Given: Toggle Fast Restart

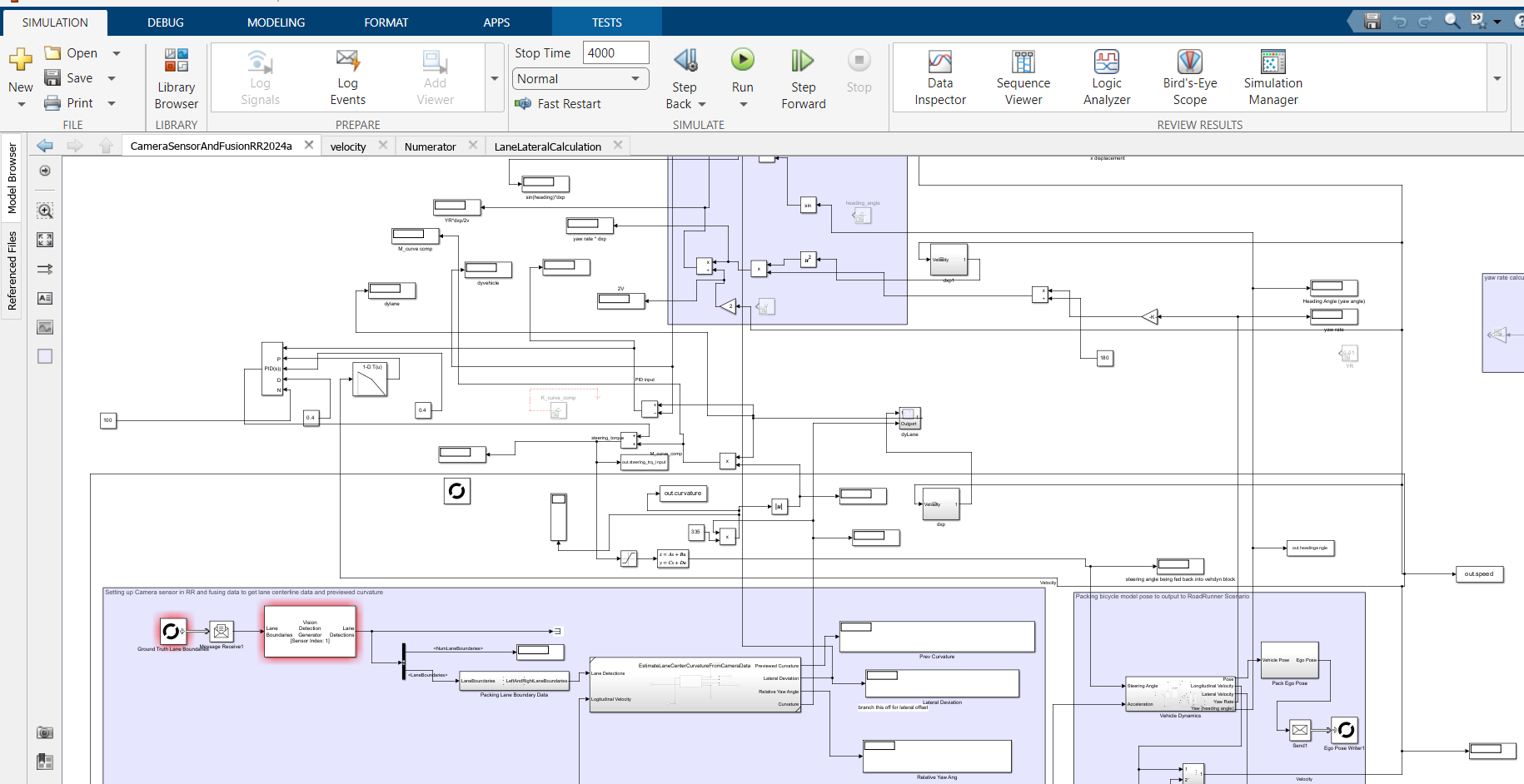Looking at the screenshot, I should [558, 103].
